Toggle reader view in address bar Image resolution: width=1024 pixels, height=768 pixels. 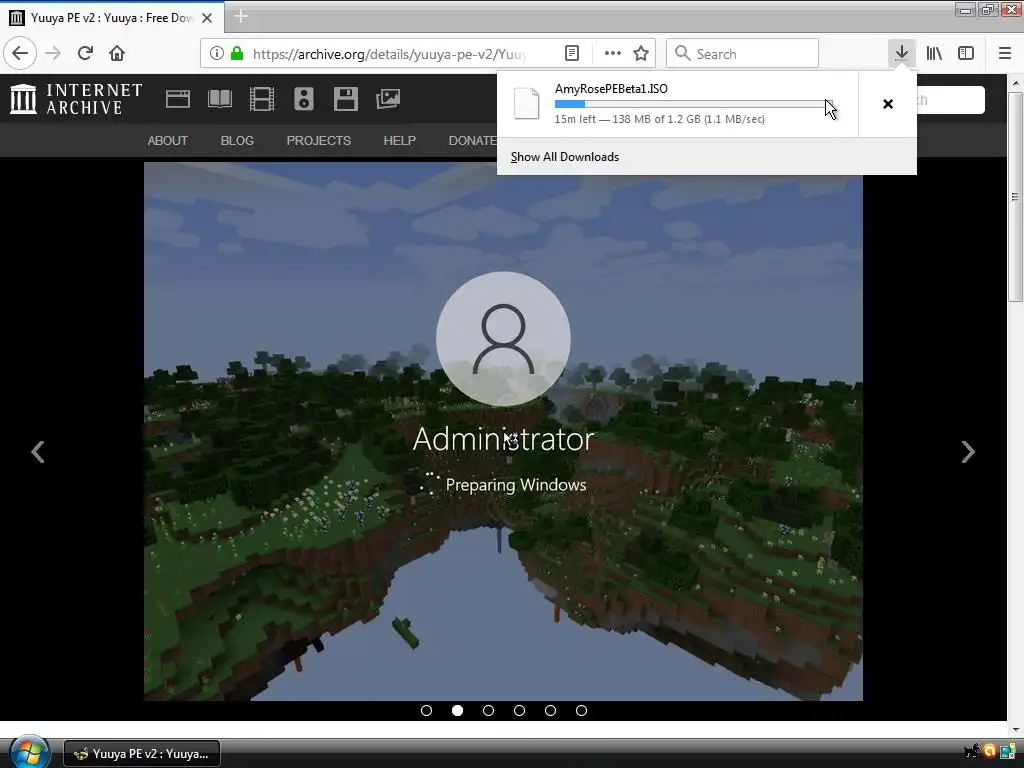click(x=572, y=53)
